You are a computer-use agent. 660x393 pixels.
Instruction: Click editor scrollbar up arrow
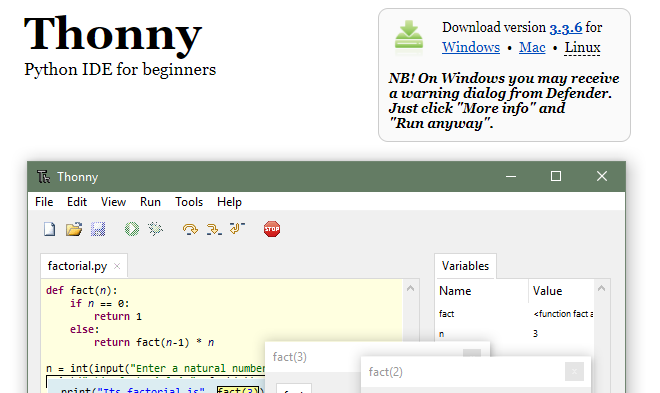coord(410,288)
